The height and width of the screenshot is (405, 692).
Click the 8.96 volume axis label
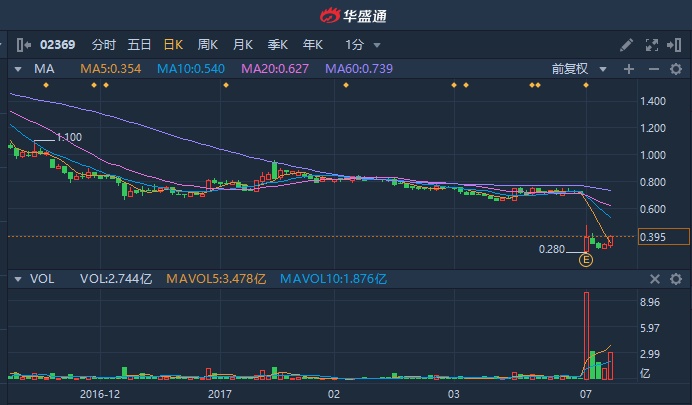(x=650, y=302)
